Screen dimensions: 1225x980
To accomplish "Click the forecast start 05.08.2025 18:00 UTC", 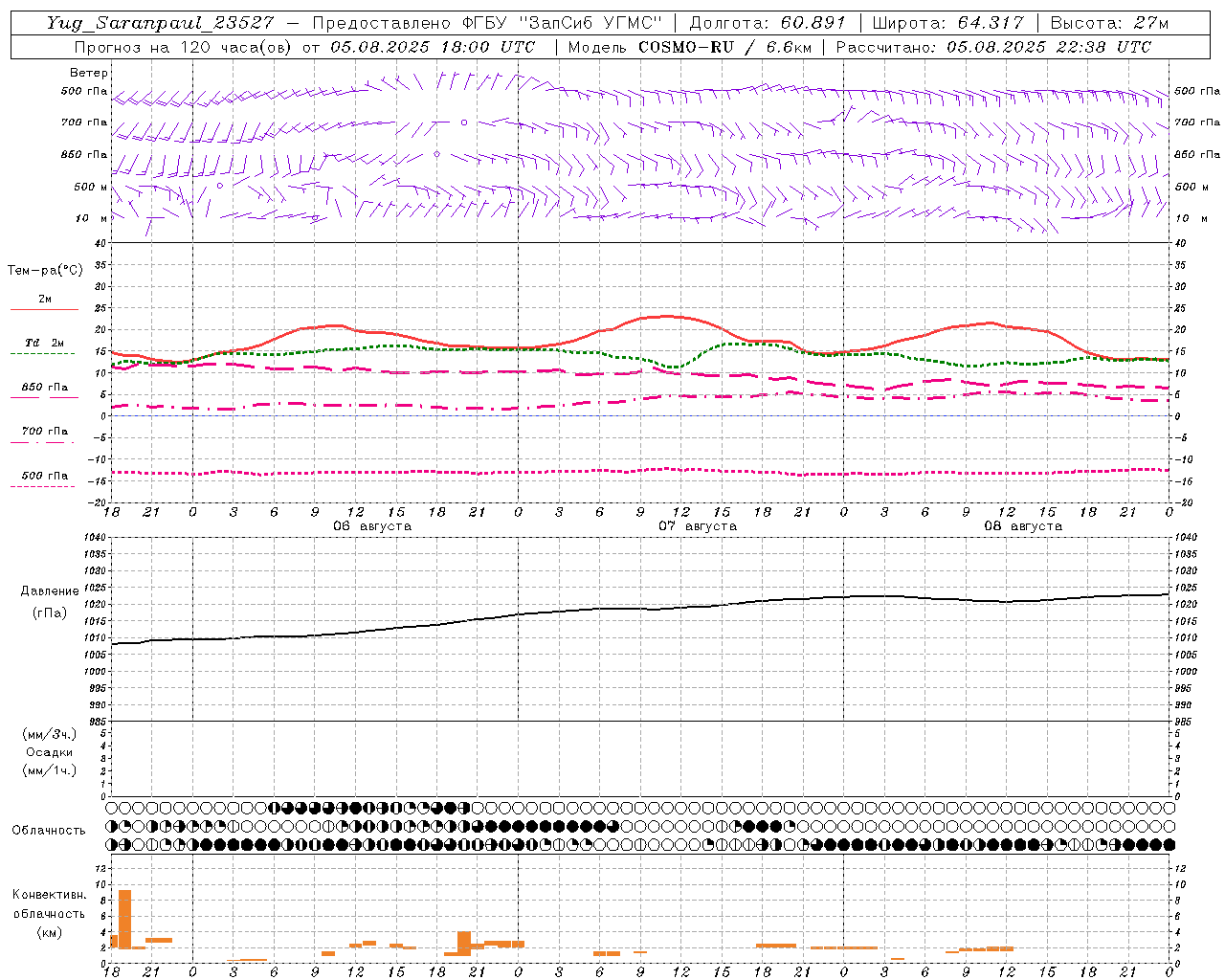I will [433, 47].
